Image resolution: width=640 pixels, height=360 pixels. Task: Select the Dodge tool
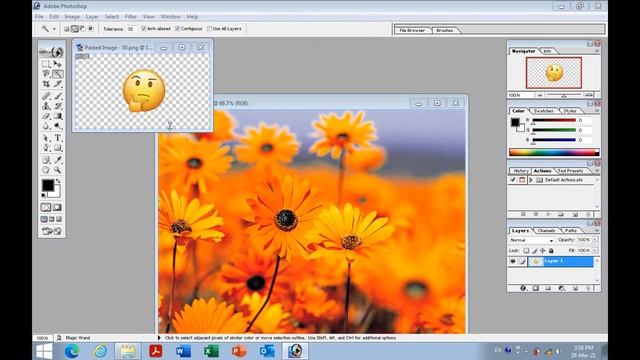[58, 126]
